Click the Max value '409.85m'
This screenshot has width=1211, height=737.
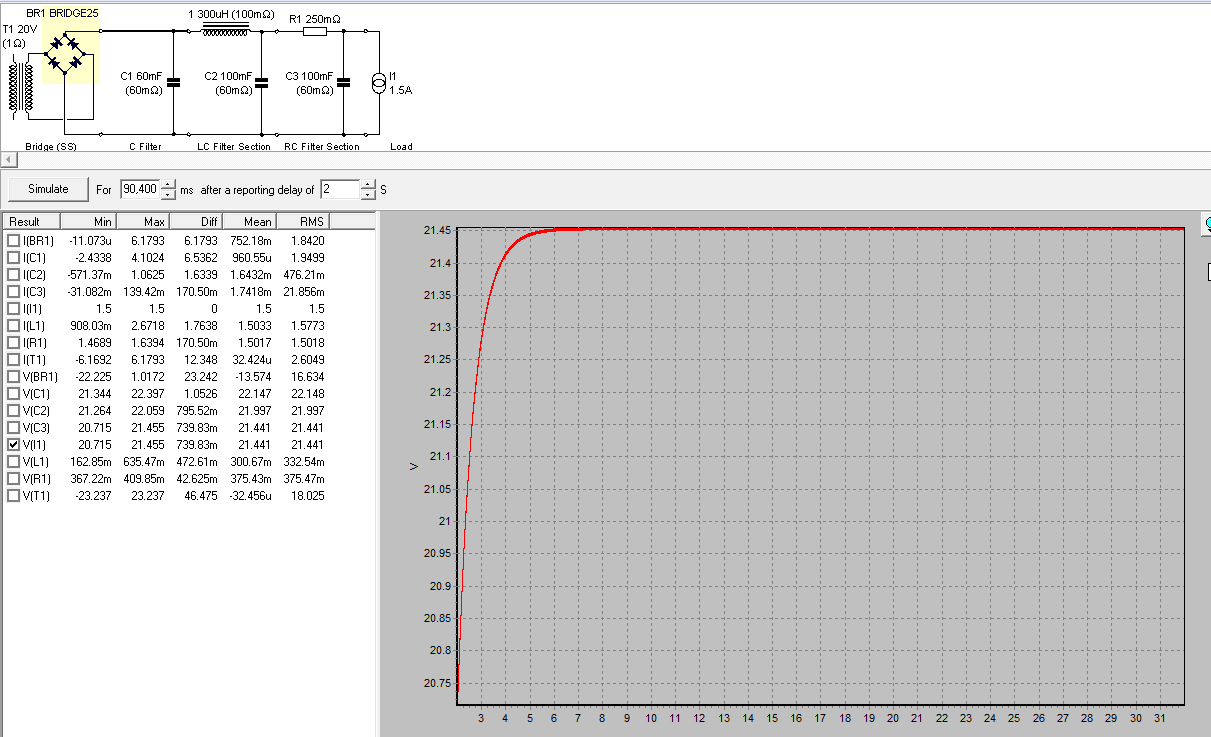(x=144, y=478)
